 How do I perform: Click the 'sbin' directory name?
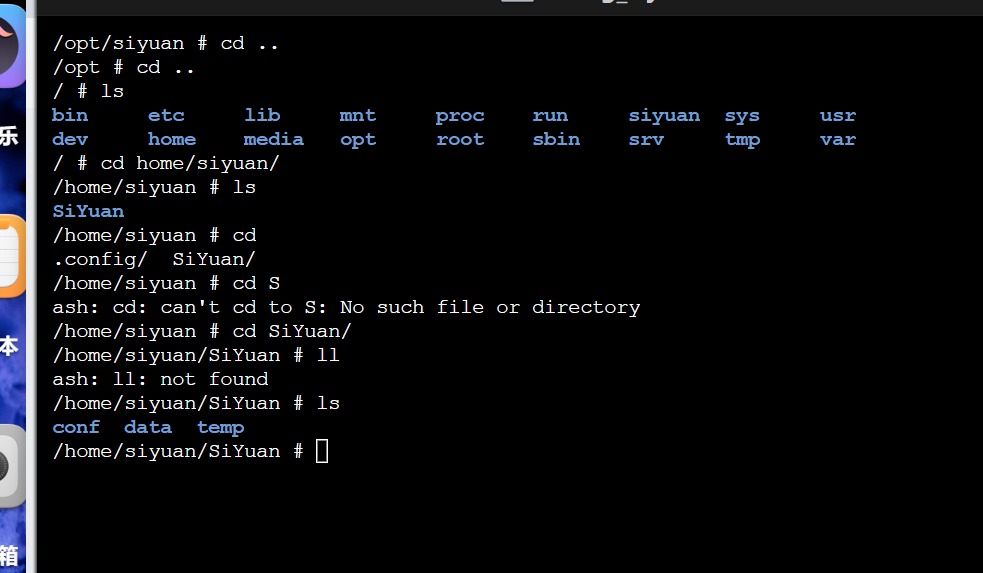coord(556,139)
